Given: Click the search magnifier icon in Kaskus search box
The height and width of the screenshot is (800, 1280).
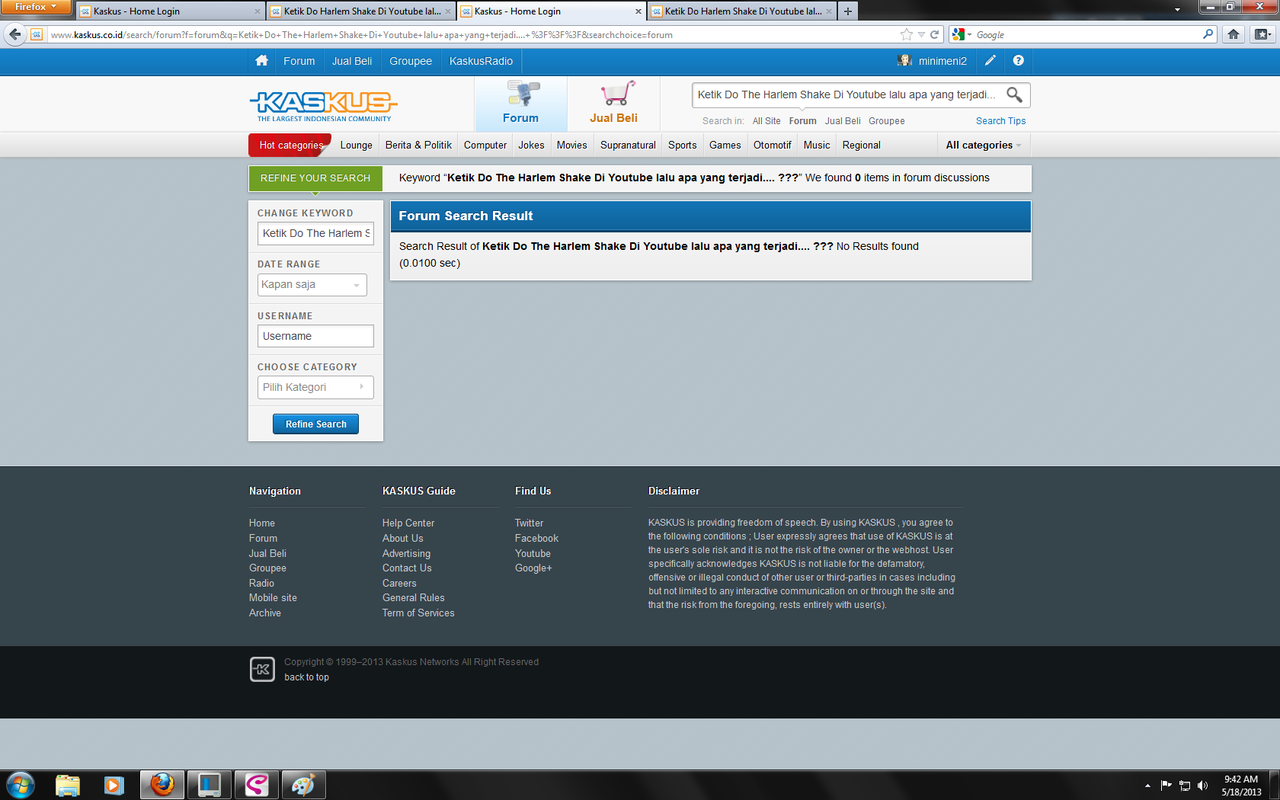Looking at the screenshot, I should pos(1014,95).
